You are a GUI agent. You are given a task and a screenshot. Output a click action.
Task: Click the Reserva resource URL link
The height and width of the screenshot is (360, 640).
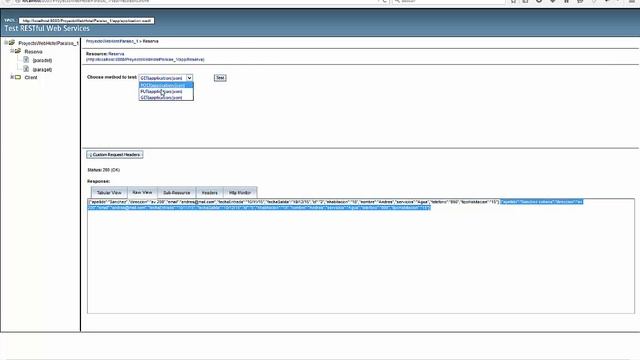[x=145, y=60]
